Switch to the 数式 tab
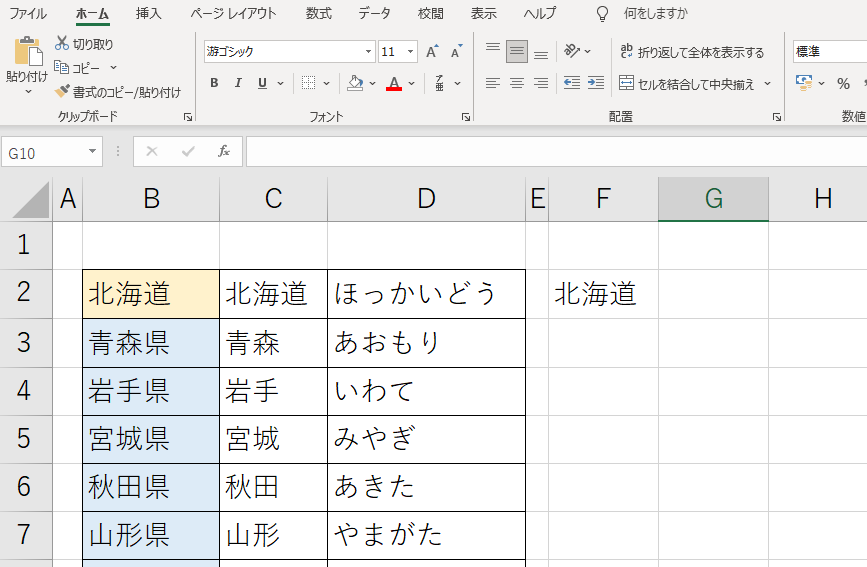 point(319,13)
